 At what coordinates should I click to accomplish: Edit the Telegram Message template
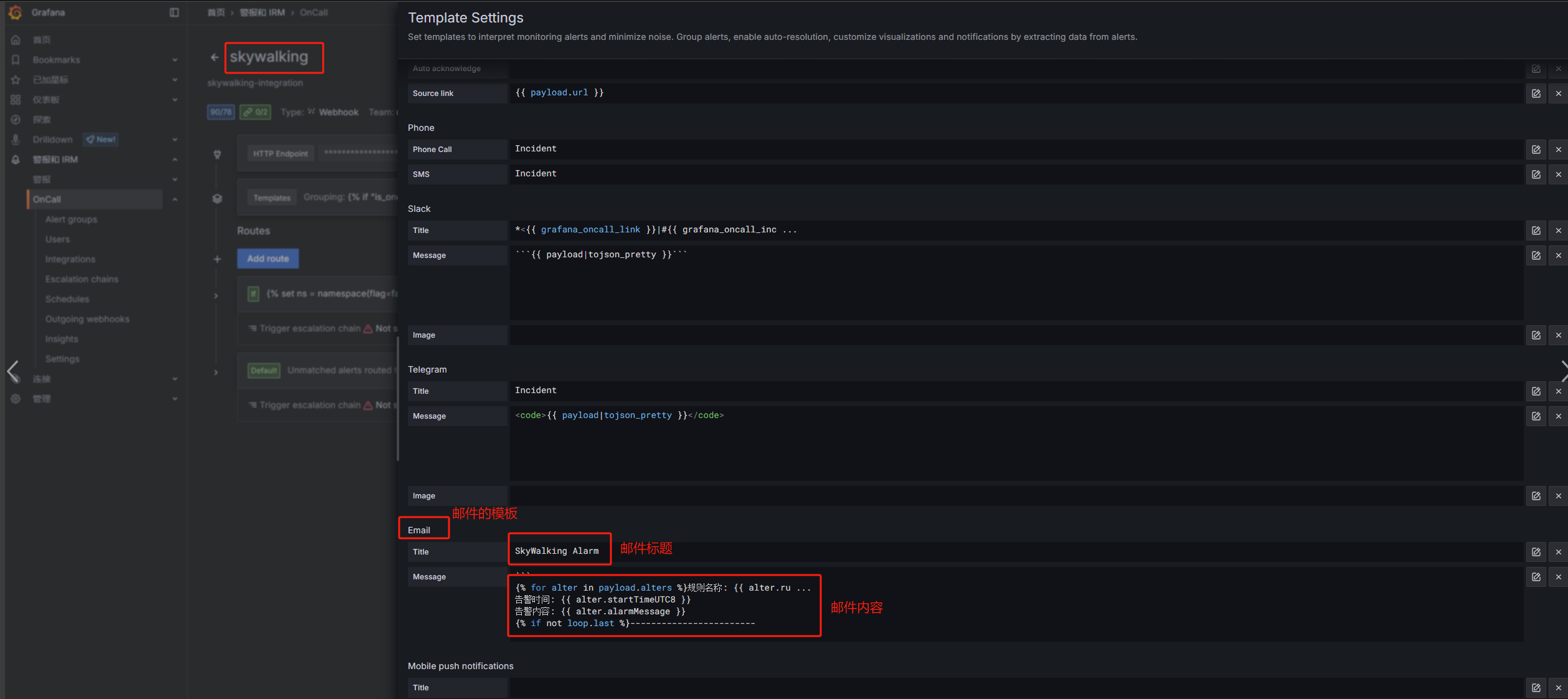click(1536, 416)
